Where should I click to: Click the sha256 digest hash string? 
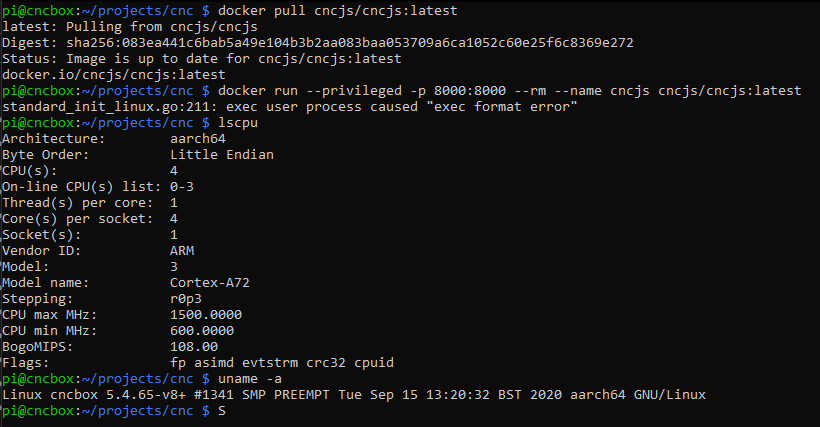(349, 43)
